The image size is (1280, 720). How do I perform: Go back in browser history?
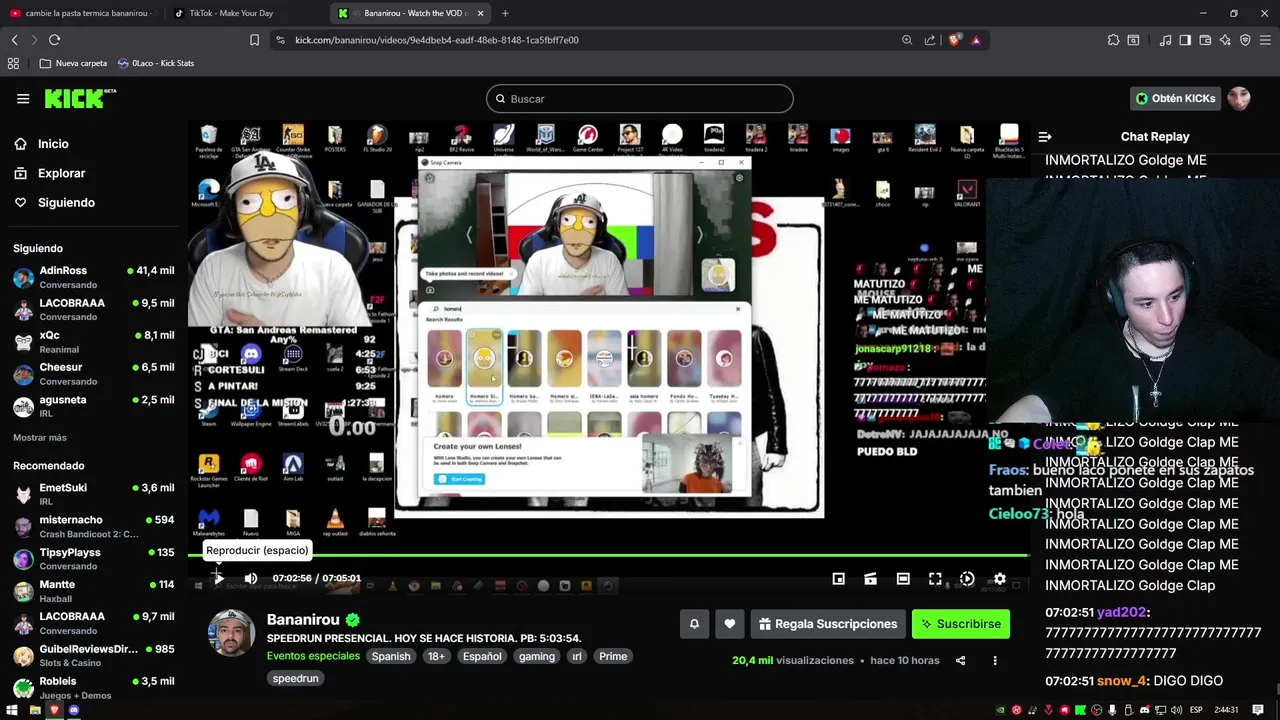(x=15, y=40)
